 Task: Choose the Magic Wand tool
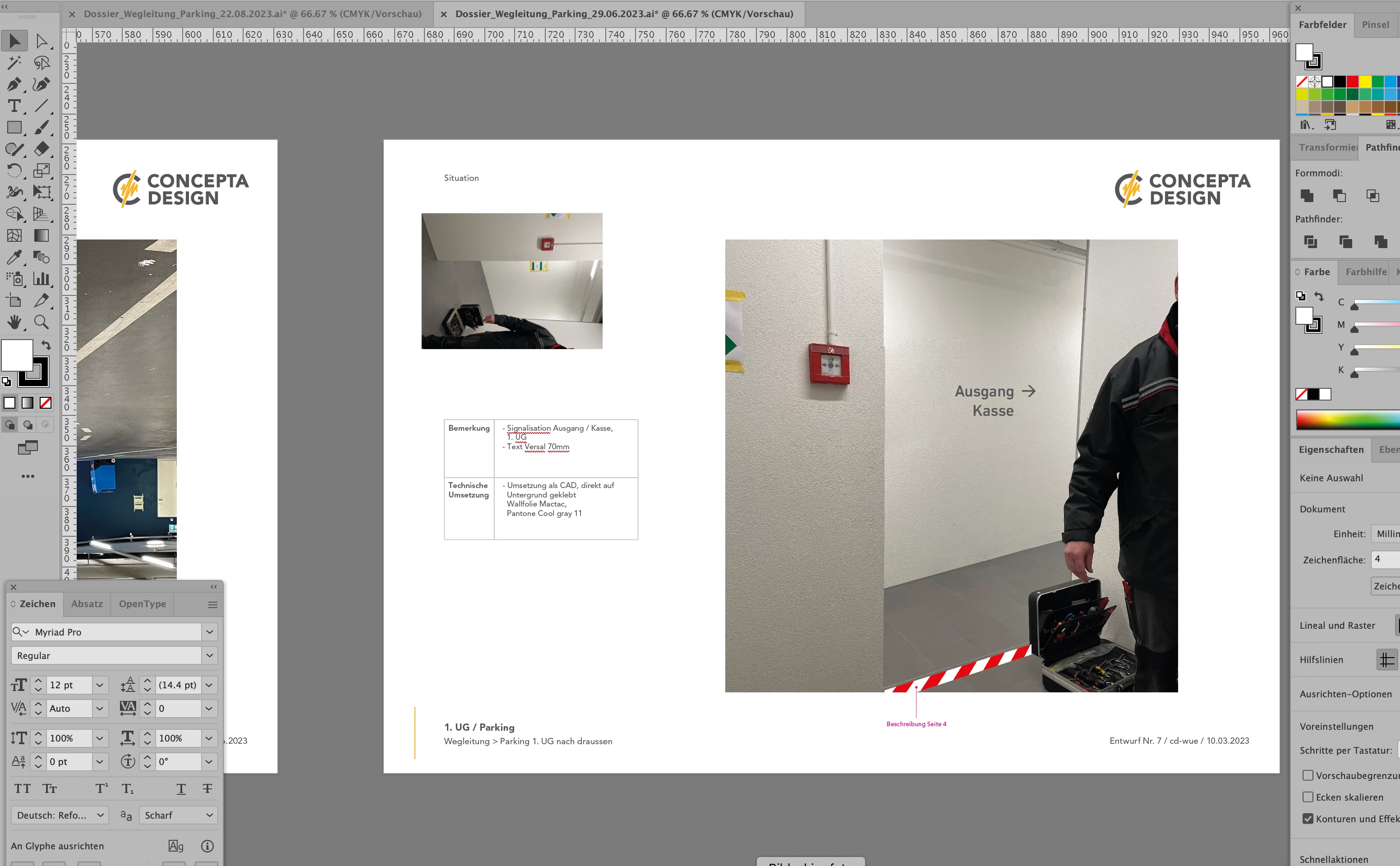click(14, 62)
